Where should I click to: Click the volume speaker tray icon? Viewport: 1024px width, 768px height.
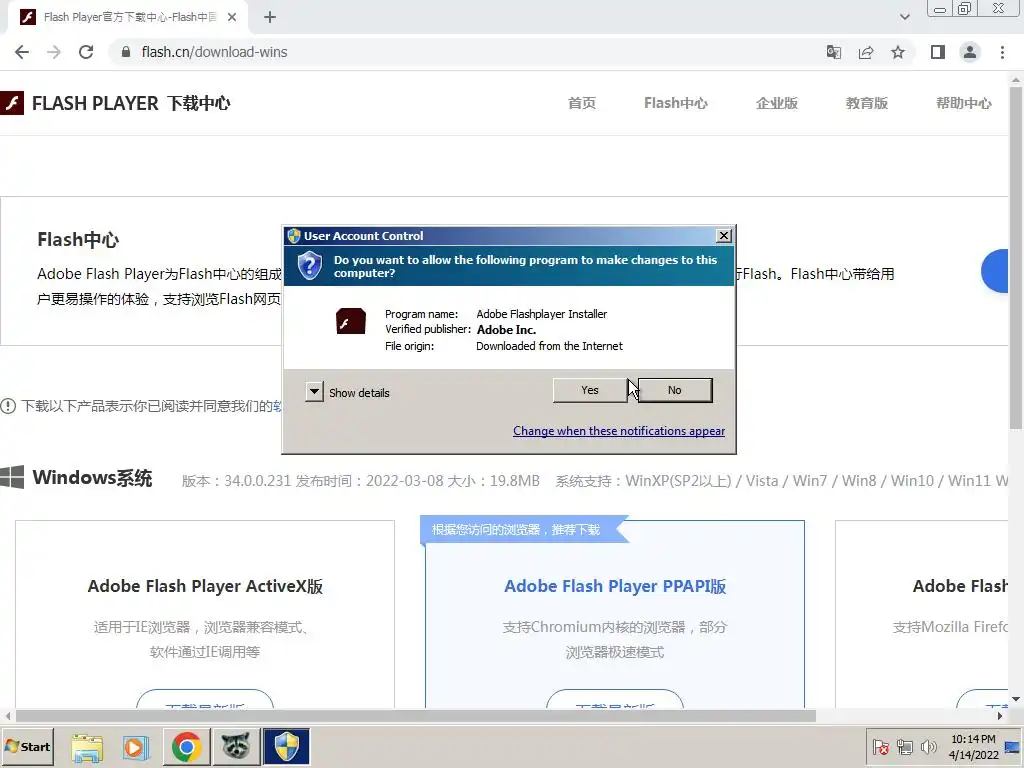pos(928,747)
